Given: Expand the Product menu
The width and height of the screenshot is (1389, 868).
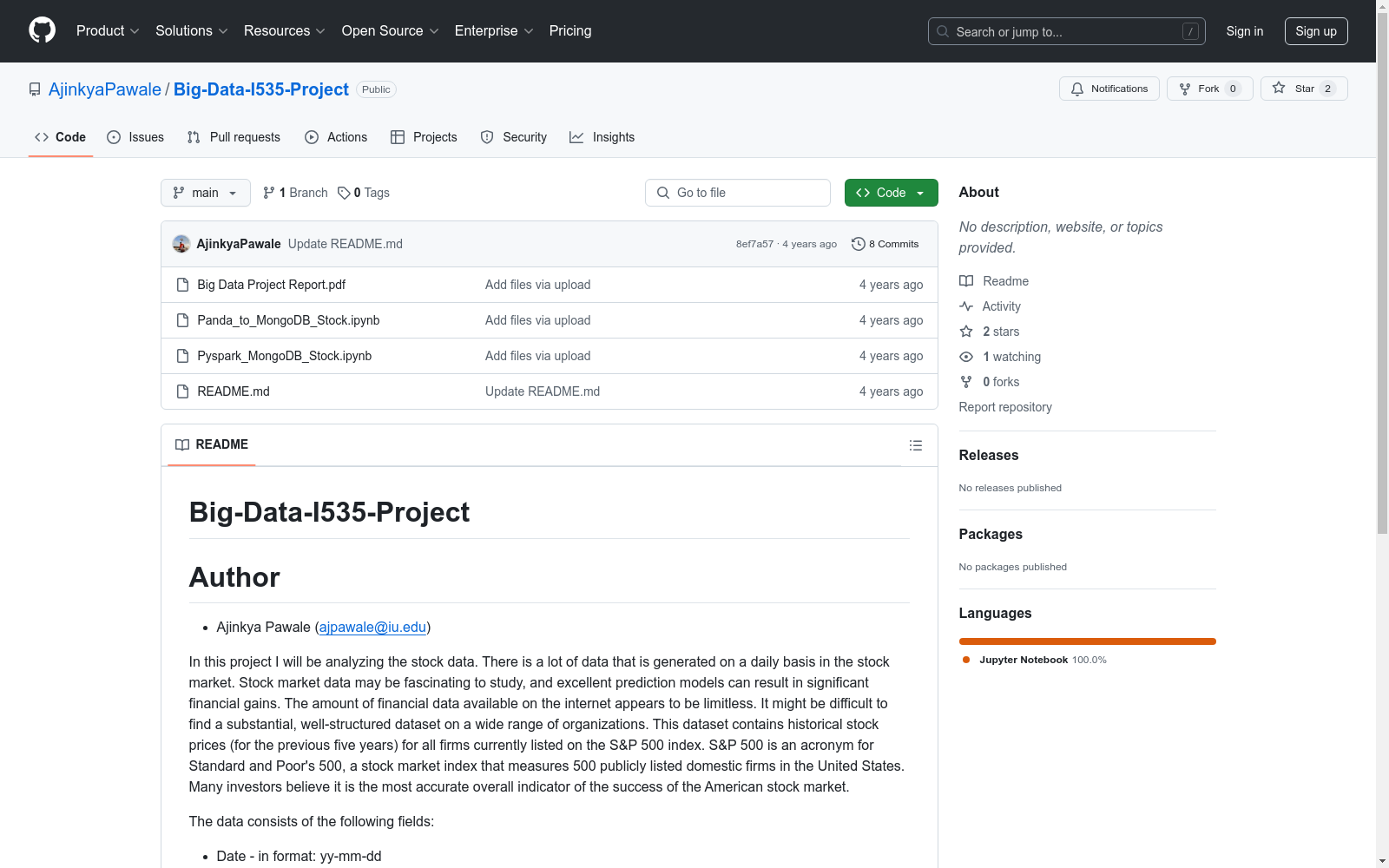Looking at the screenshot, I should pyautogui.click(x=108, y=31).
